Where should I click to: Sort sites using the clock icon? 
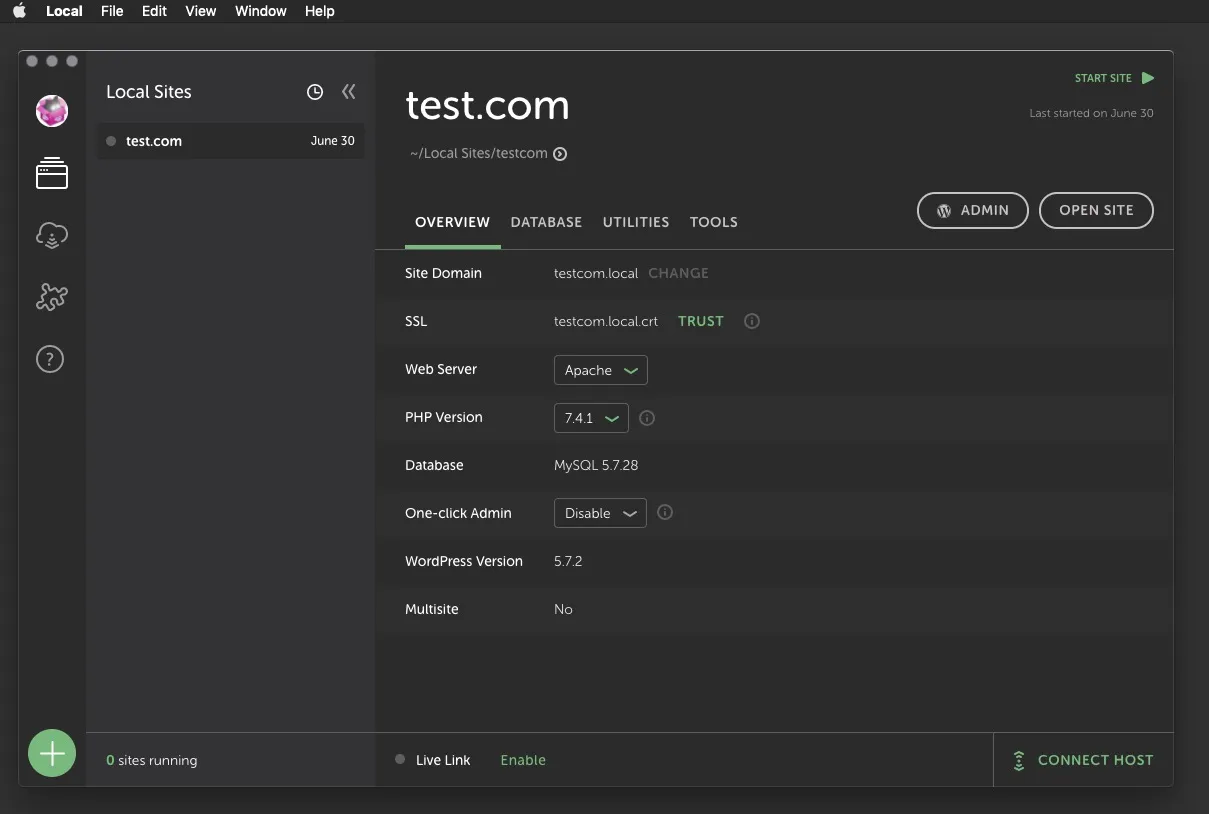[315, 92]
